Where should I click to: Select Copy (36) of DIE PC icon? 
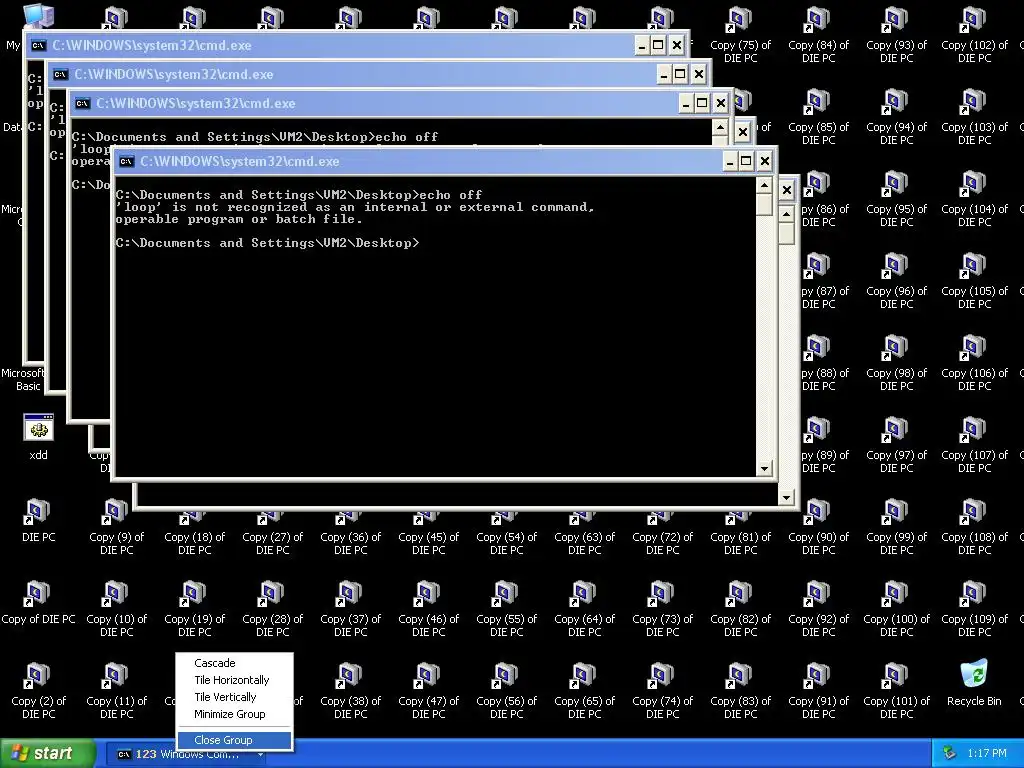point(350,534)
